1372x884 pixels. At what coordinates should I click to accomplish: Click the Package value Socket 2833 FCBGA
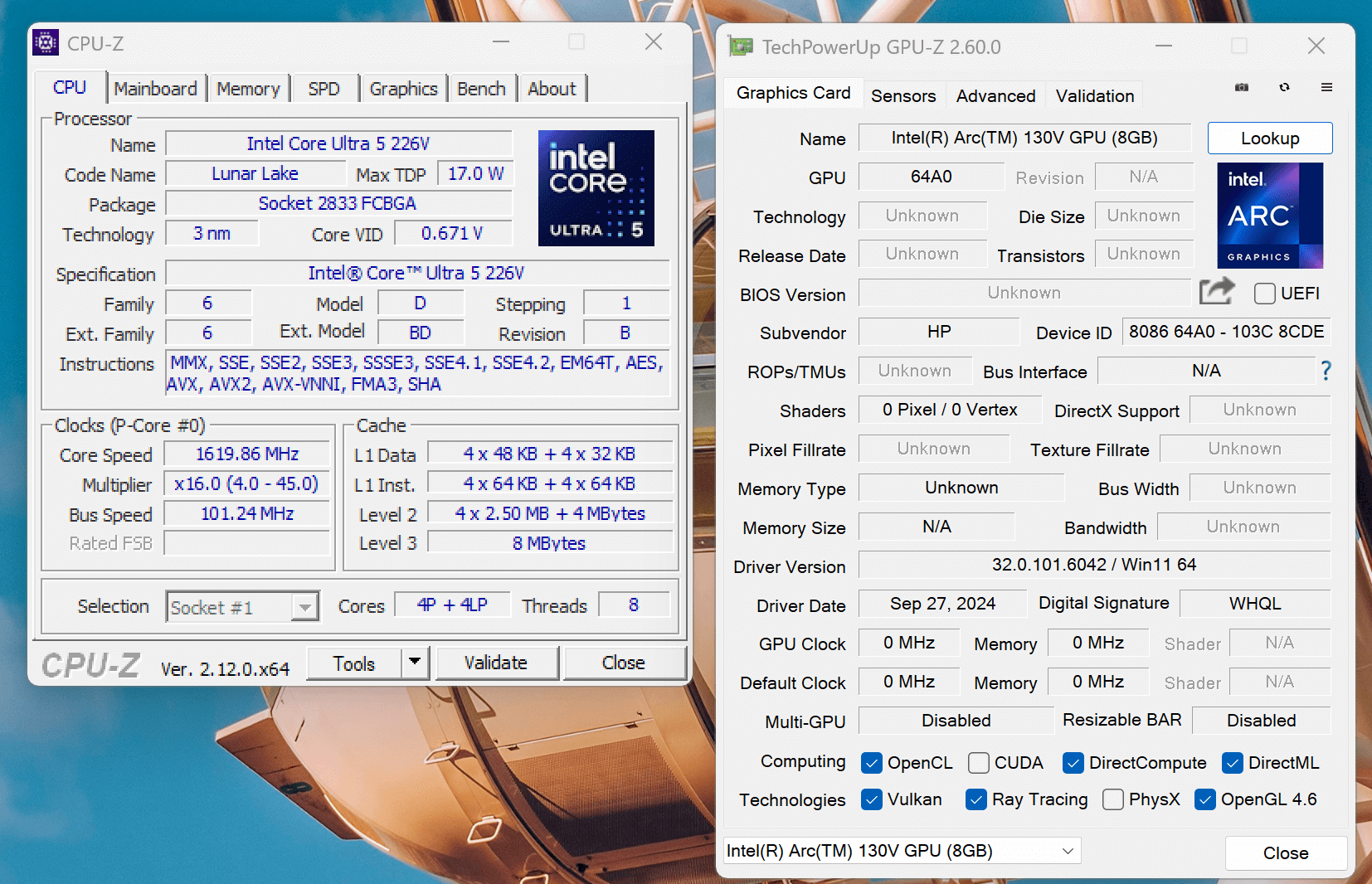pyautogui.click(x=338, y=203)
